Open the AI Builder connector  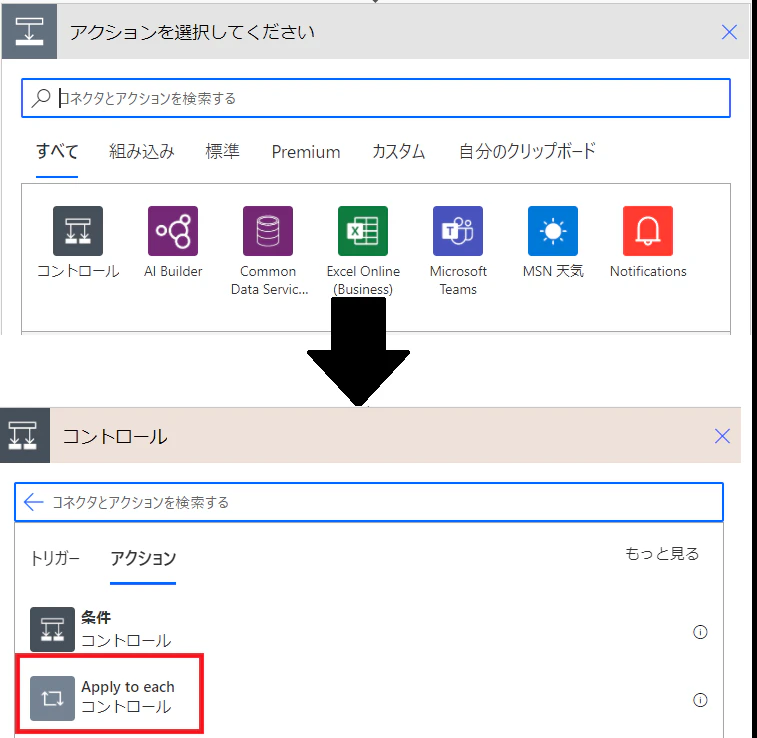(x=173, y=231)
